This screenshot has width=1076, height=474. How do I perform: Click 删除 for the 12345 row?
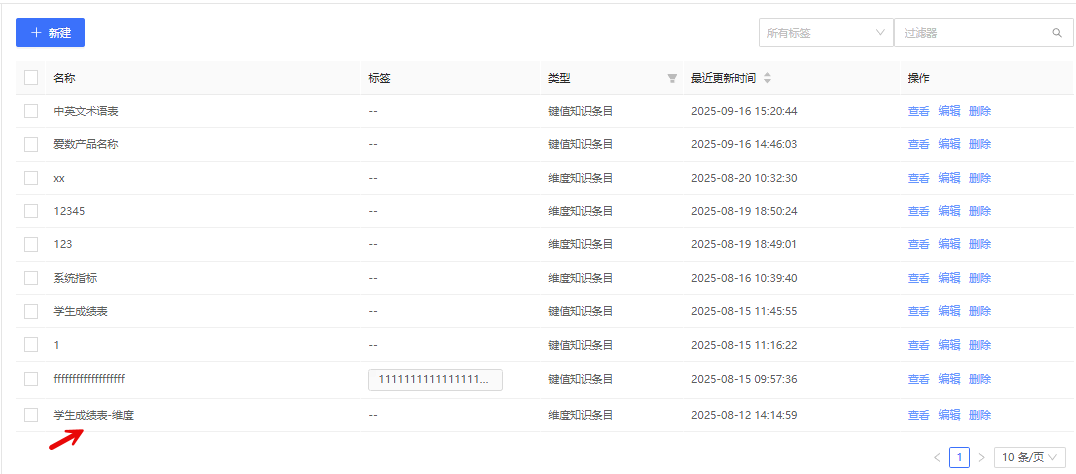click(980, 211)
